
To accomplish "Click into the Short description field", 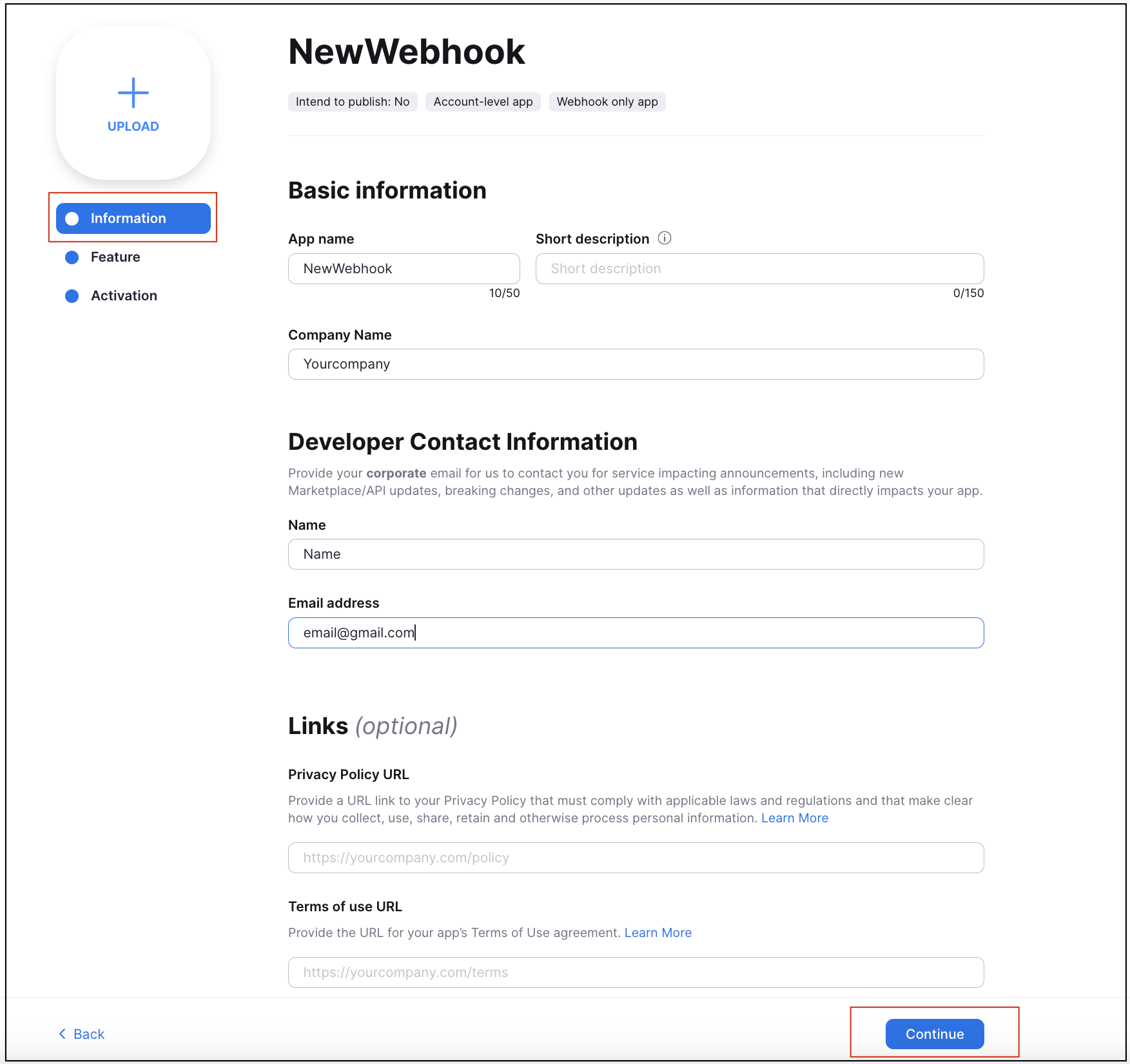I will tap(759, 269).
